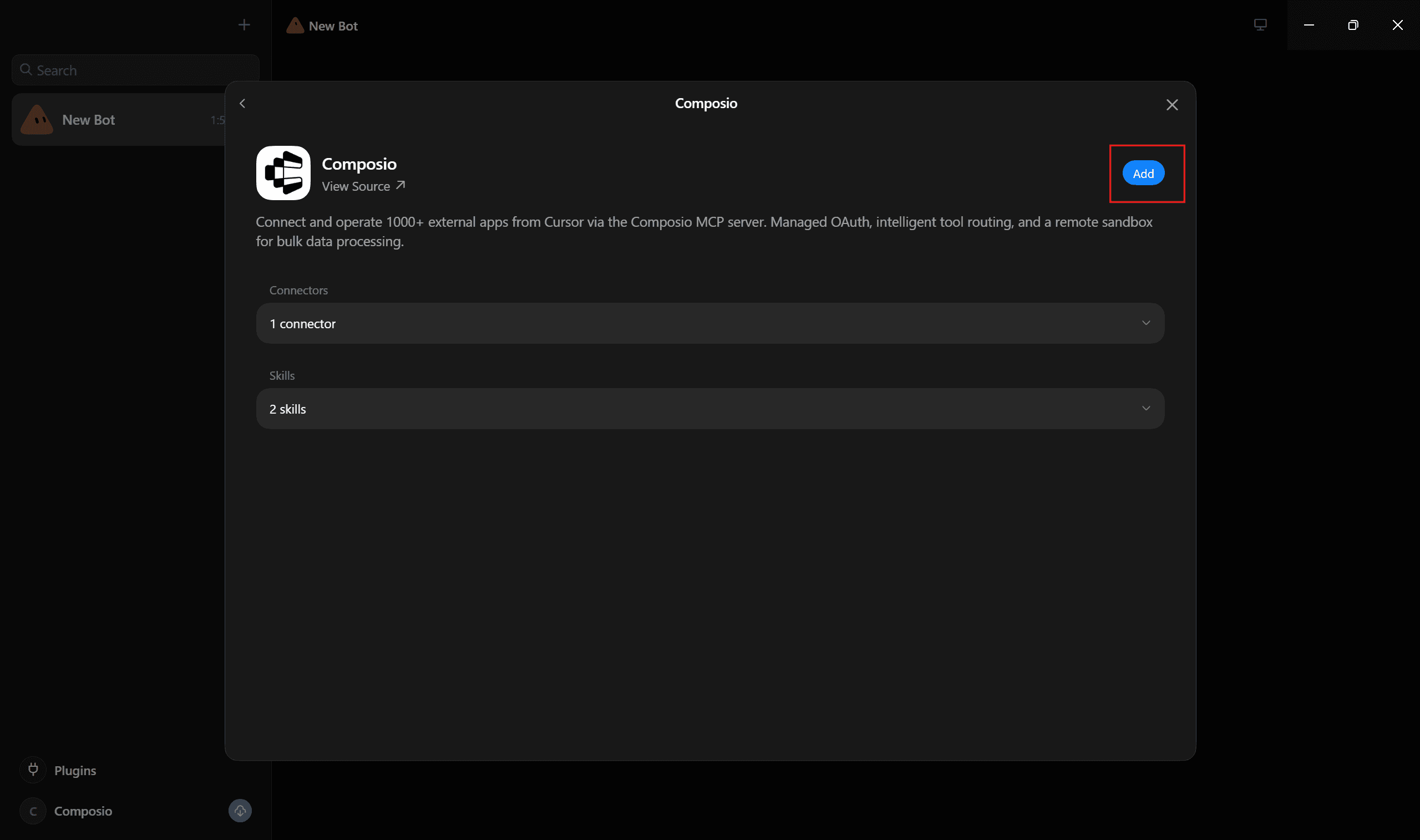Close the Composio dialog

pyautogui.click(x=1172, y=105)
